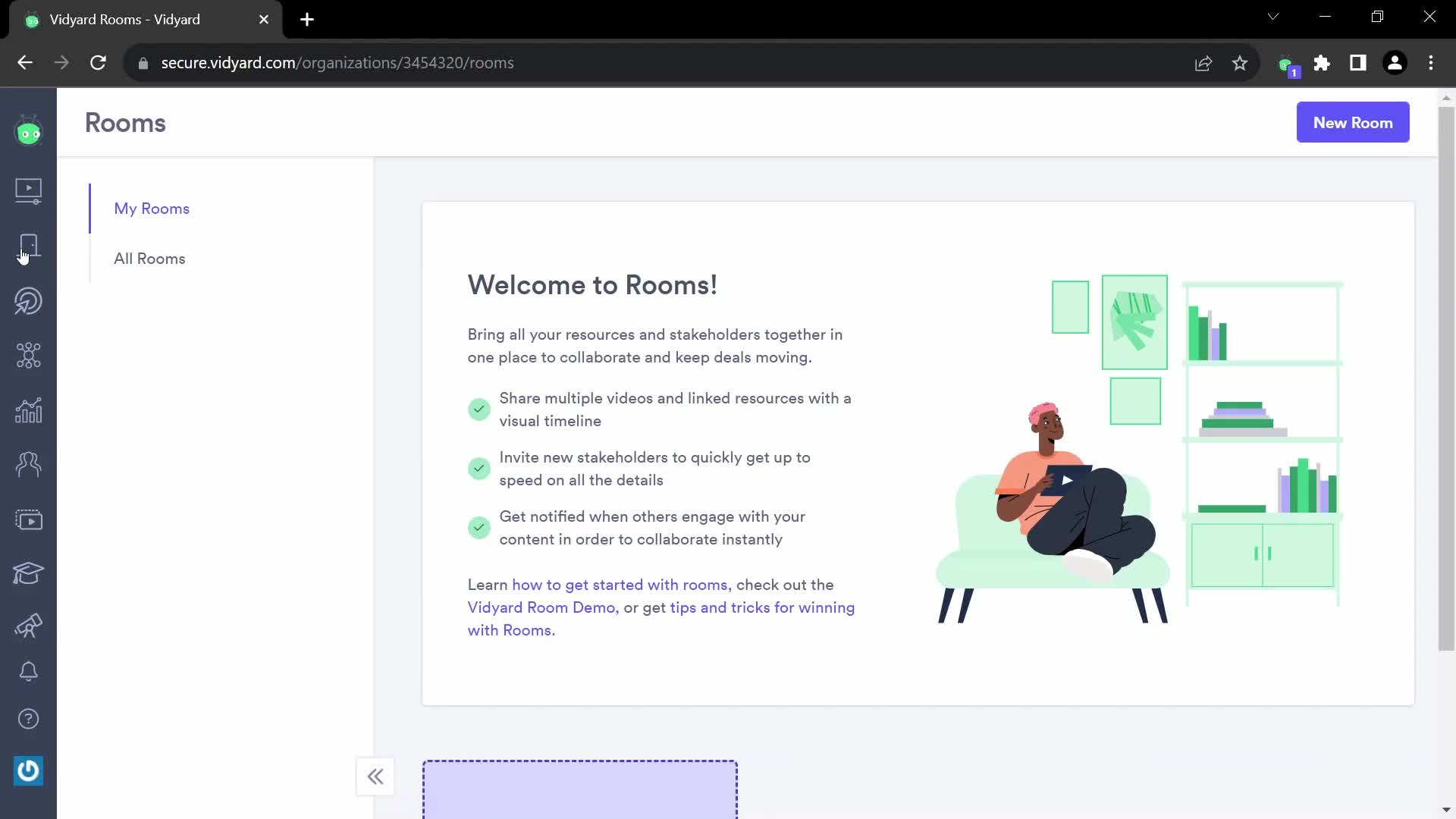
Task: Toggle the browser side panel icon
Action: (x=1358, y=63)
